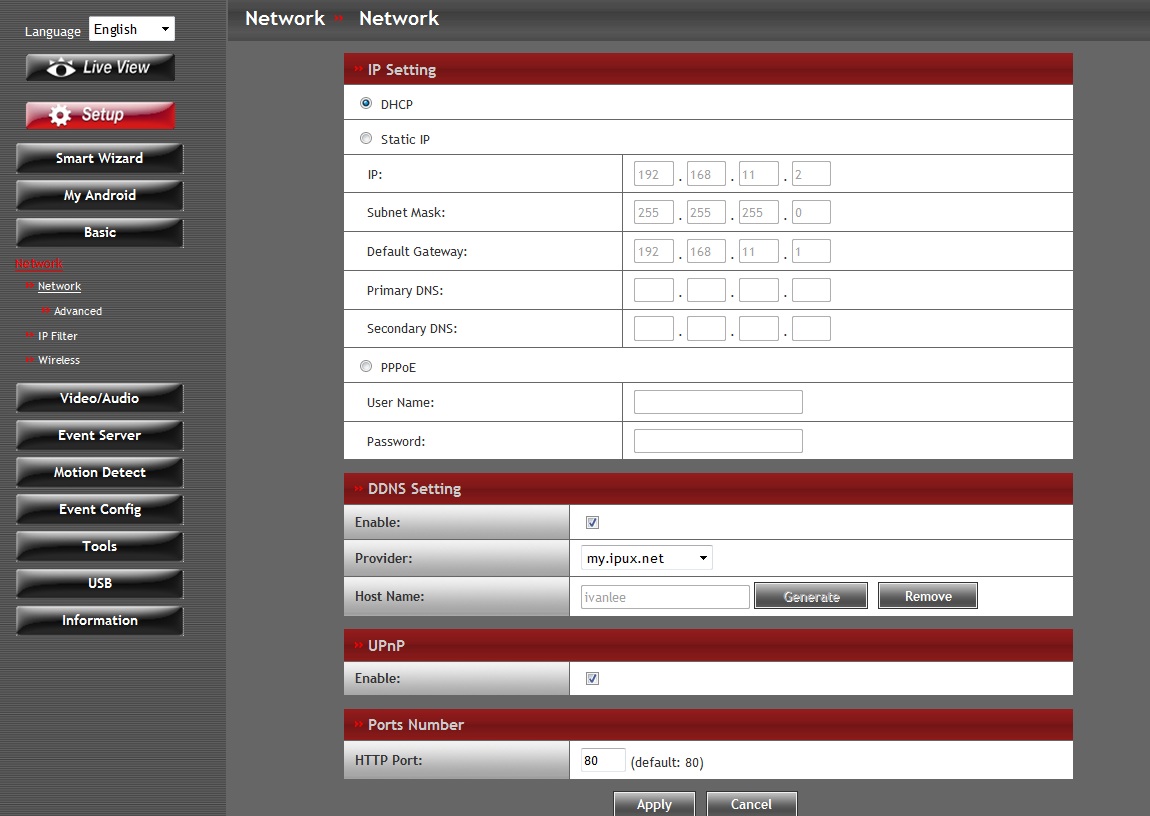The width and height of the screenshot is (1150, 816).
Task: Click first octet of Subnet Mask field
Action: click(653, 212)
